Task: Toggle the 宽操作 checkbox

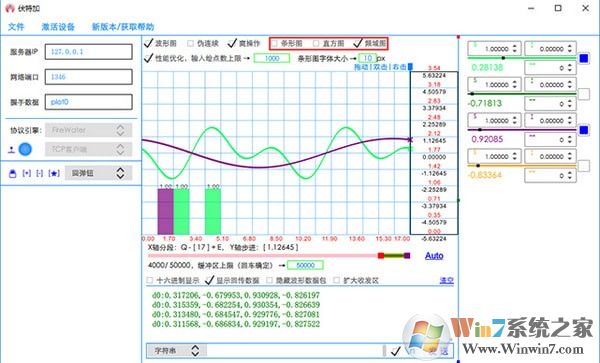Action: pyautogui.click(x=232, y=43)
